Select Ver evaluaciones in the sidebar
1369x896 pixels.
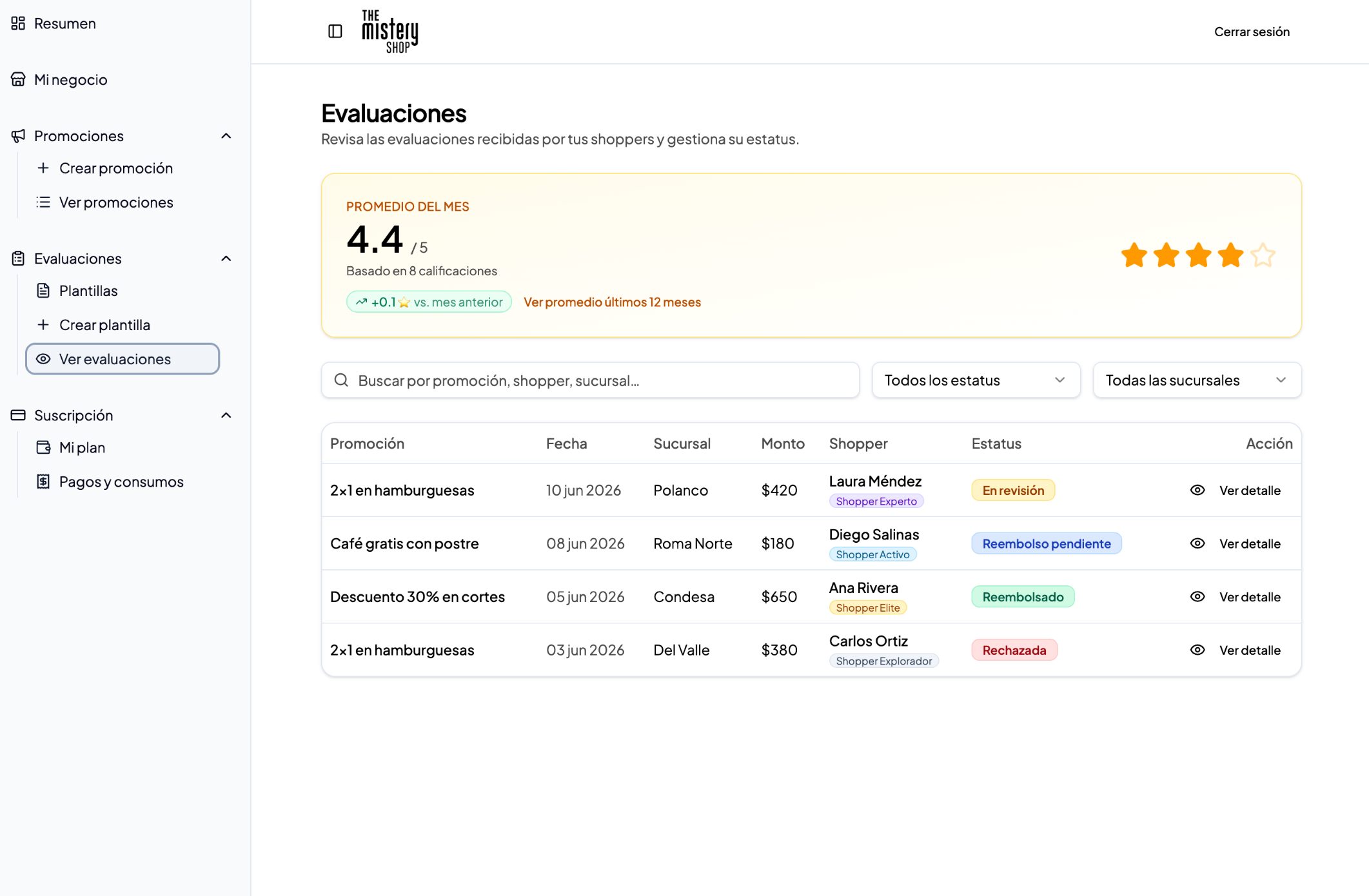point(123,358)
